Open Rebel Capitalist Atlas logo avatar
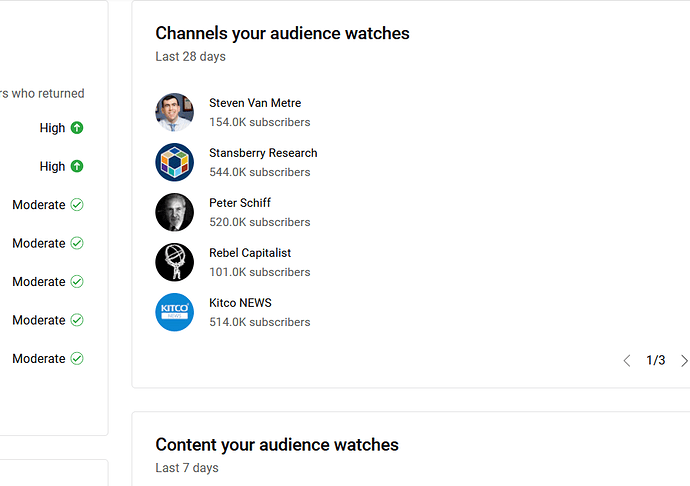This screenshot has width=690, height=486. tap(175, 262)
